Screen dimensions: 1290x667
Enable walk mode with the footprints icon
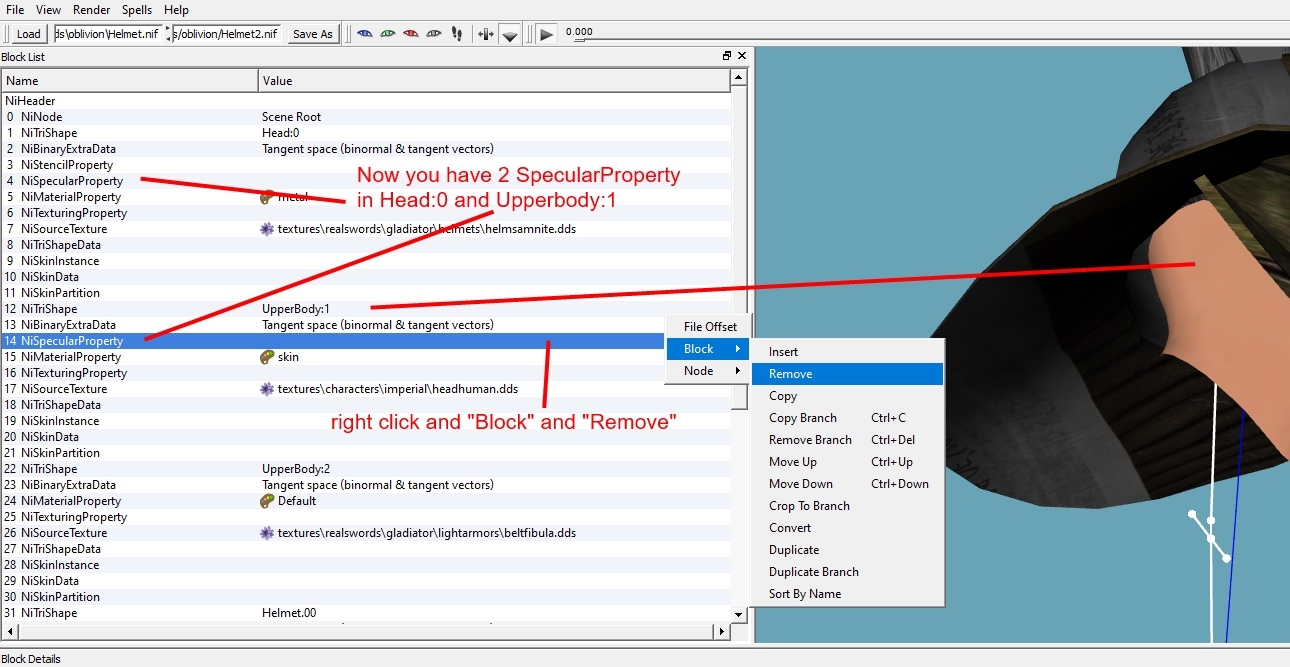(x=457, y=33)
